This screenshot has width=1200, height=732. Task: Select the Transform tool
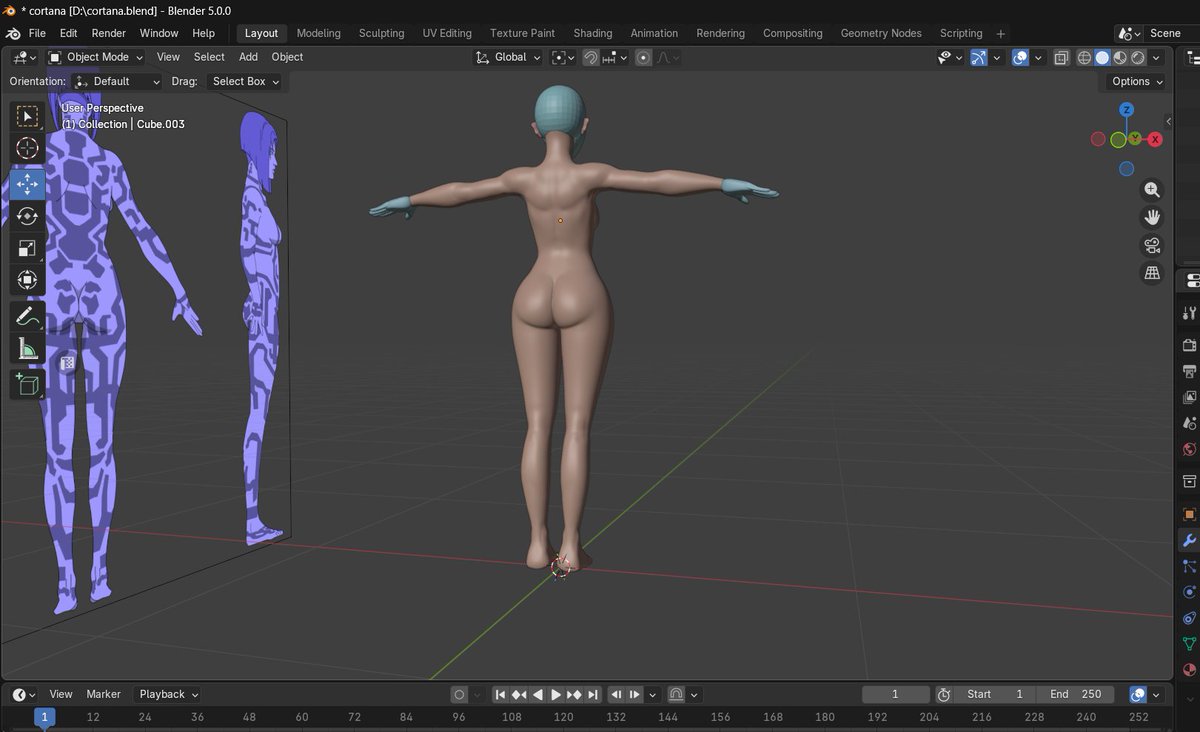click(28, 281)
